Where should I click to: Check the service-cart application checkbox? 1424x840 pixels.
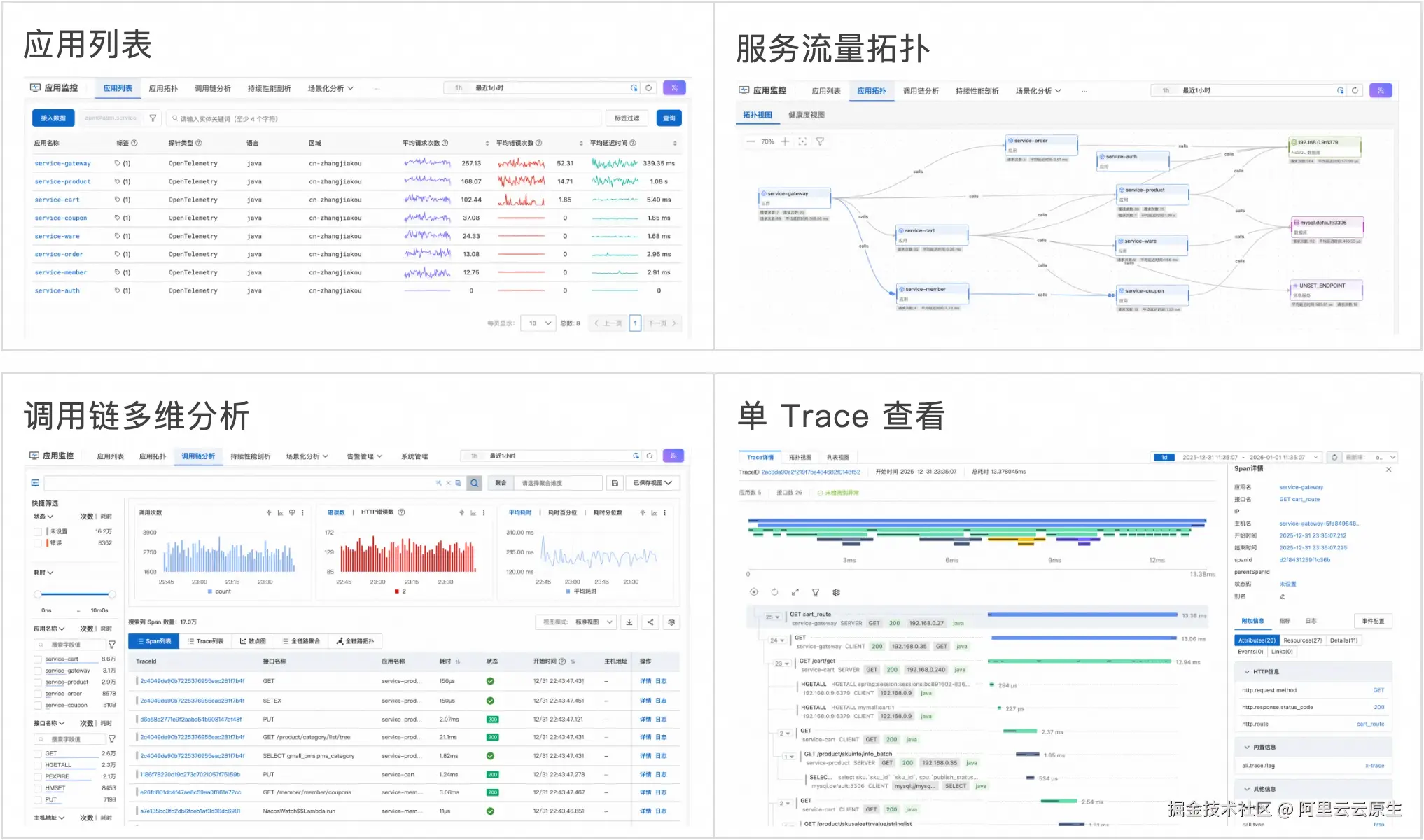pyautogui.click(x=38, y=659)
